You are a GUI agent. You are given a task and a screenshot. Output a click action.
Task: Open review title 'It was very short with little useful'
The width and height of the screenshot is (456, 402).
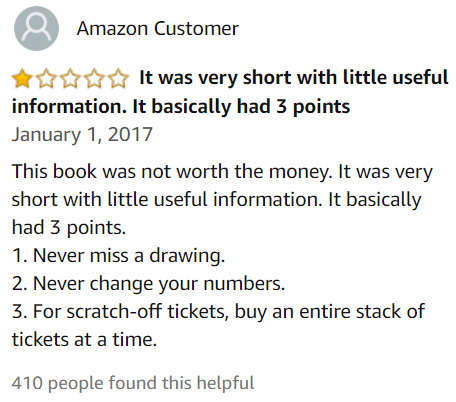tap(294, 77)
